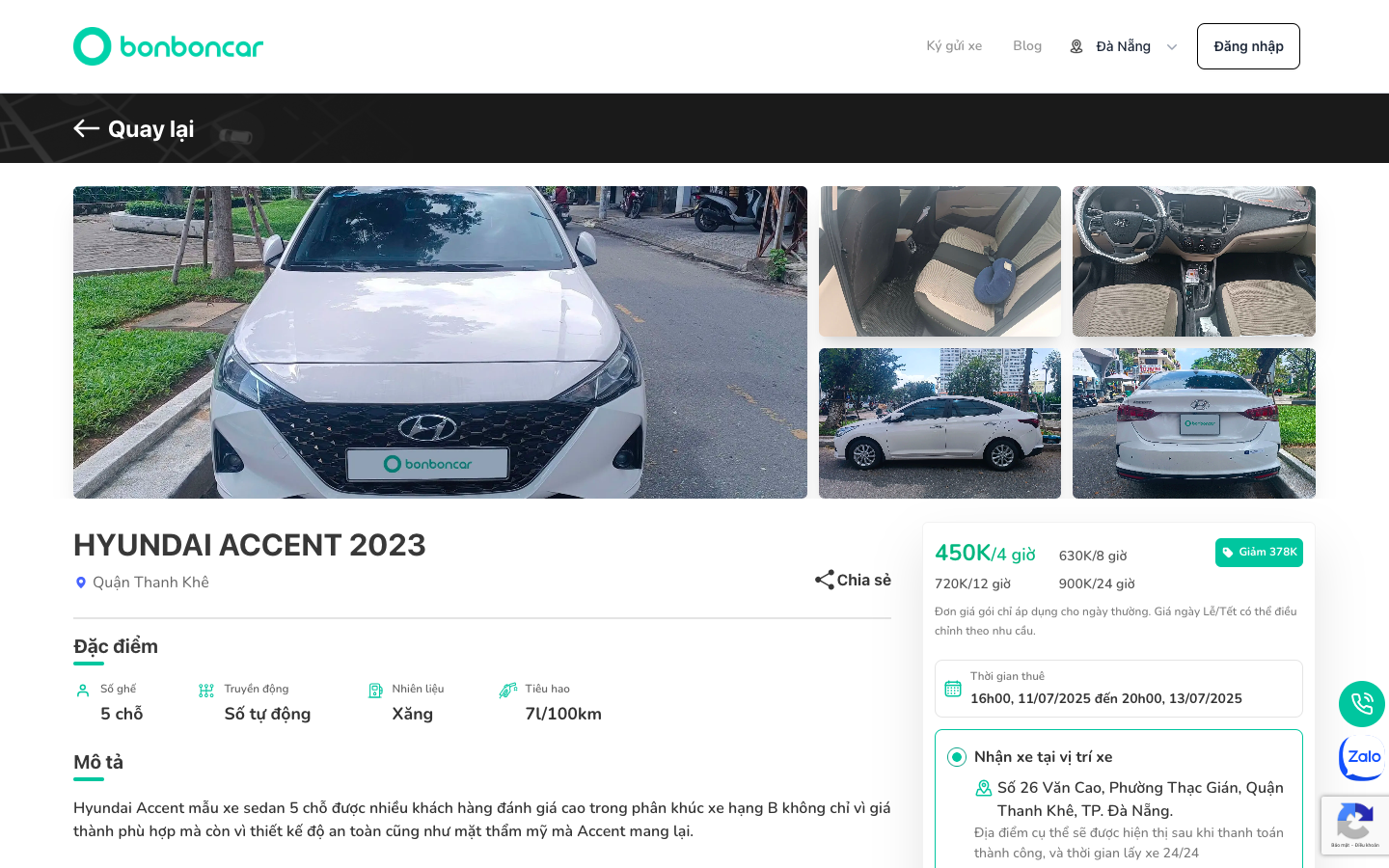Open the back seat interior photo

click(940, 261)
